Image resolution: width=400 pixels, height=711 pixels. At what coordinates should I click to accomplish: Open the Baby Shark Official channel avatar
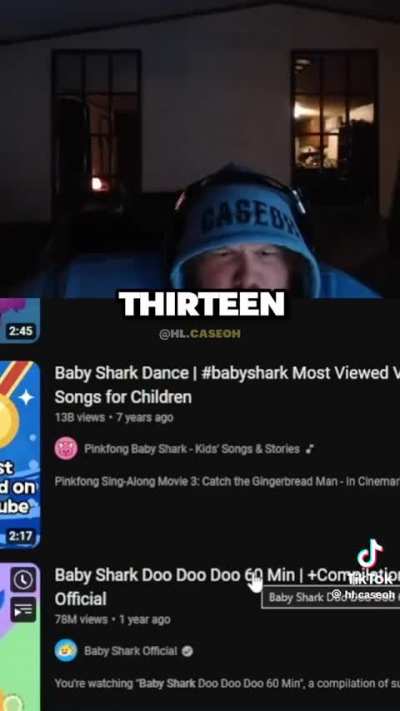(66, 650)
